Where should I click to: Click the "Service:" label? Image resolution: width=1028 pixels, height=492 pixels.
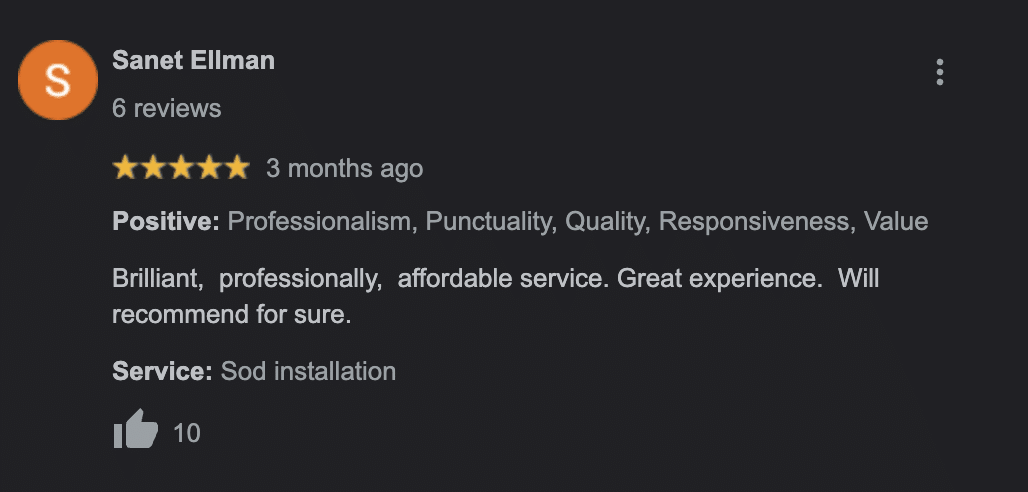[x=162, y=372]
